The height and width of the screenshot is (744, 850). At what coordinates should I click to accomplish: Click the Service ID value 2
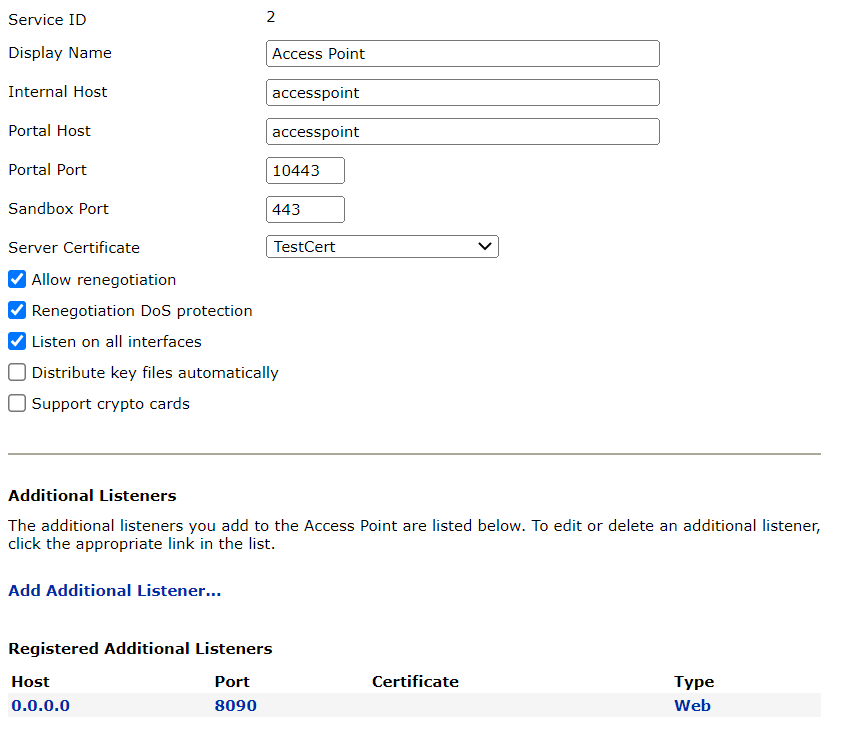[271, 17]
